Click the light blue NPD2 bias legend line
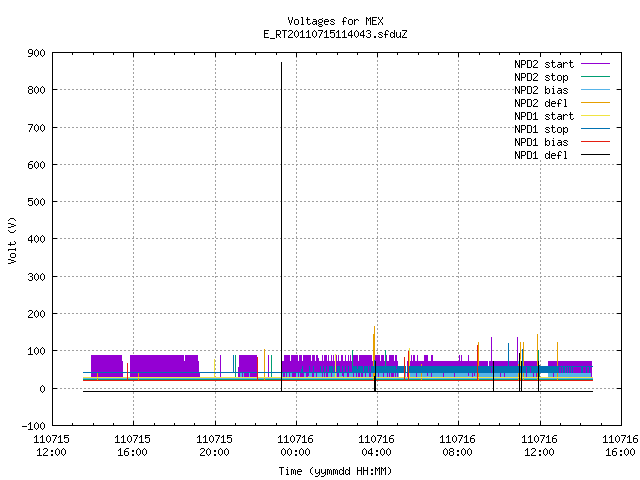 coord(596,89)
